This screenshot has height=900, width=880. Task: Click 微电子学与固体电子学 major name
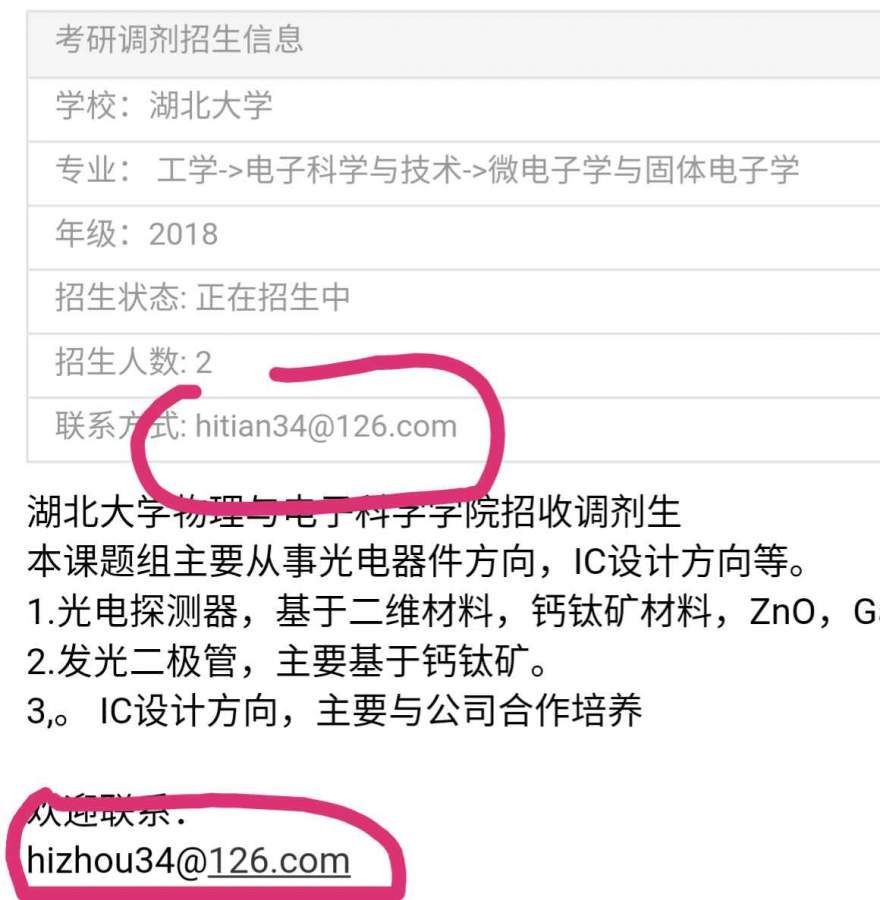(x=643, y=170)
